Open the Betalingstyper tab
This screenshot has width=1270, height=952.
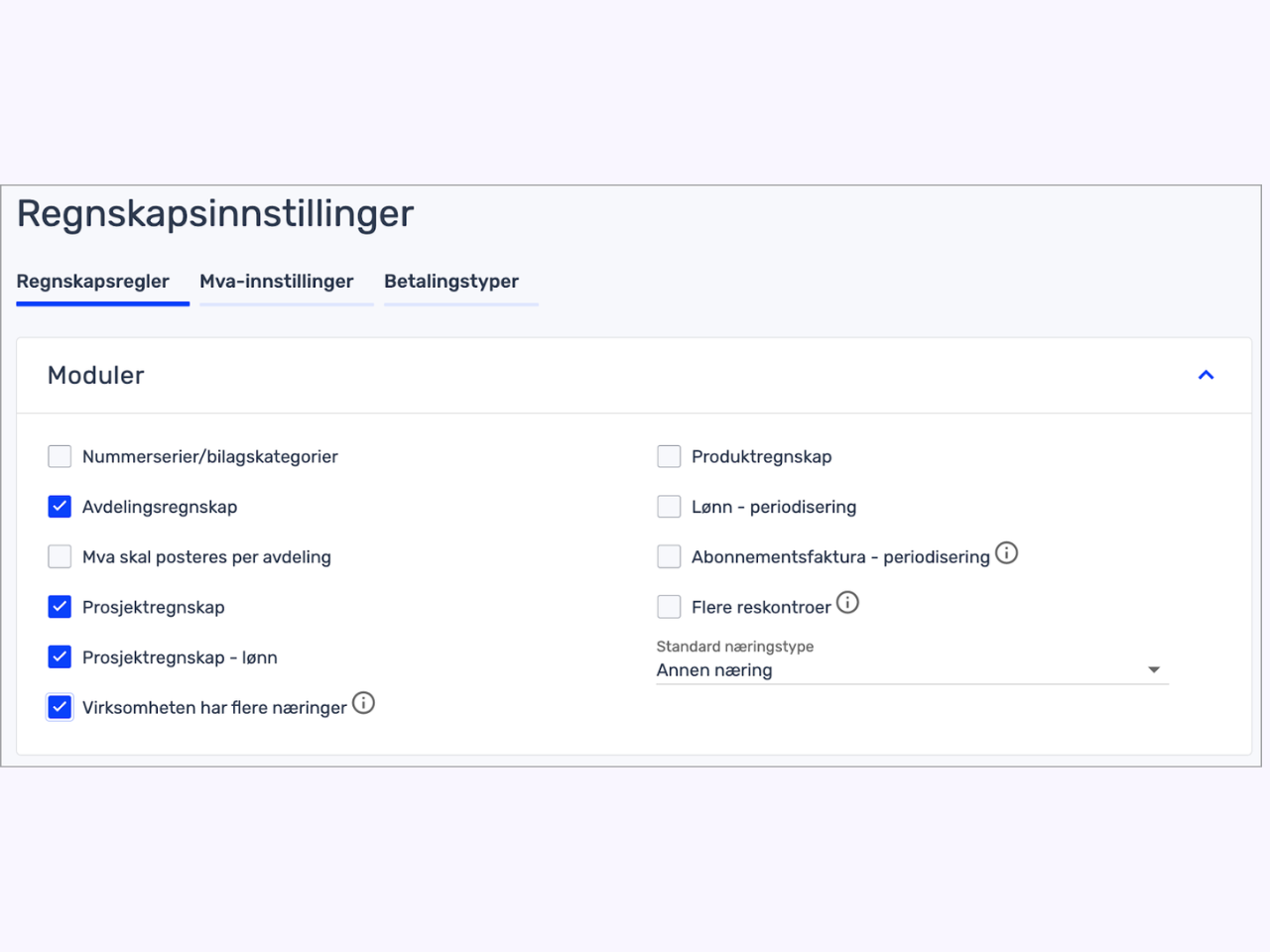tap(451, 282)
